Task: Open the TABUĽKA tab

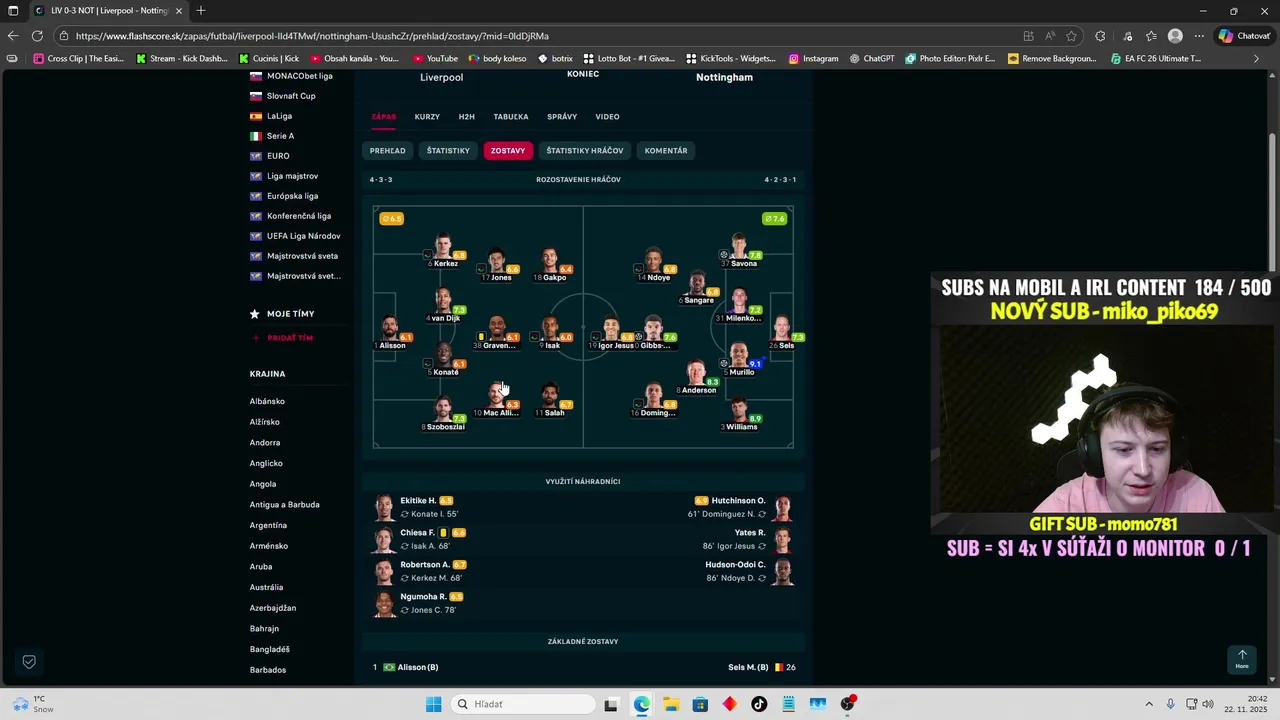Action: click(x=511, y=117)
